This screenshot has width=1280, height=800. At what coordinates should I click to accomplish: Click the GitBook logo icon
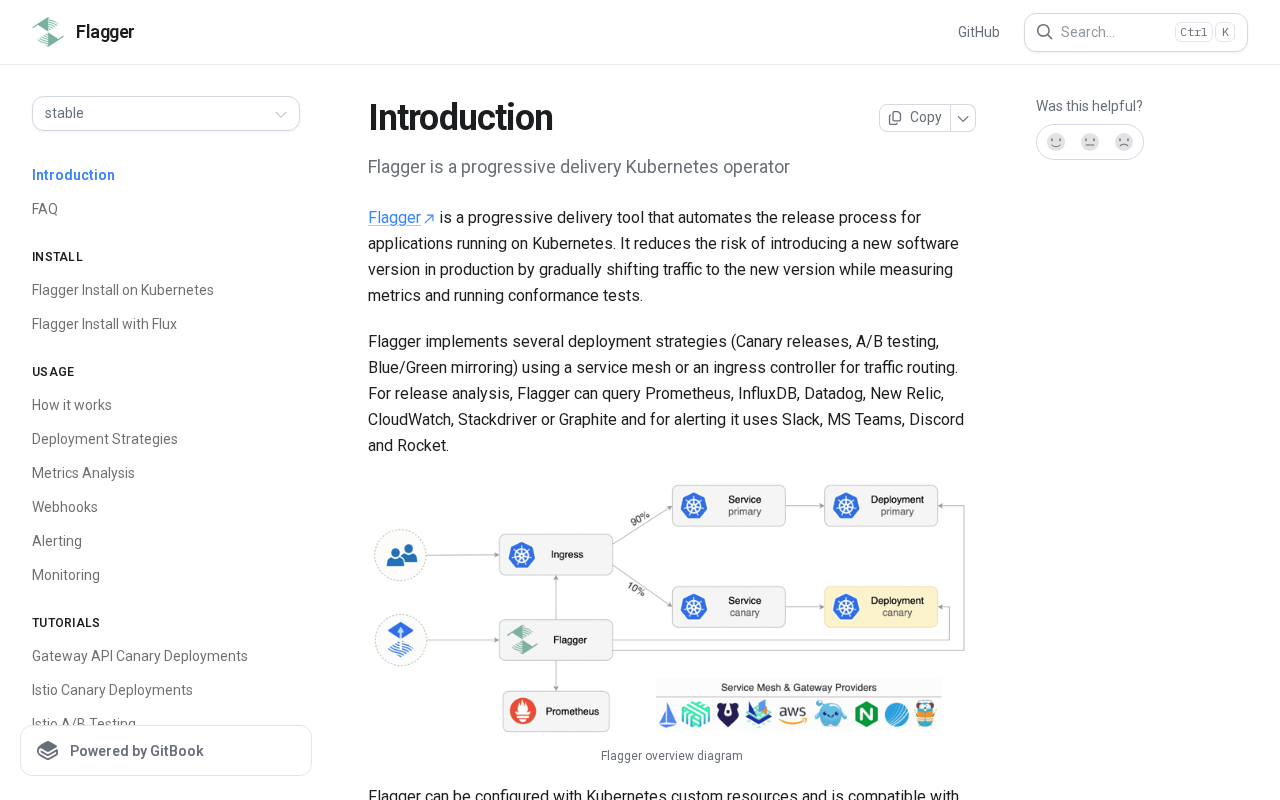(x=48, y=751)
